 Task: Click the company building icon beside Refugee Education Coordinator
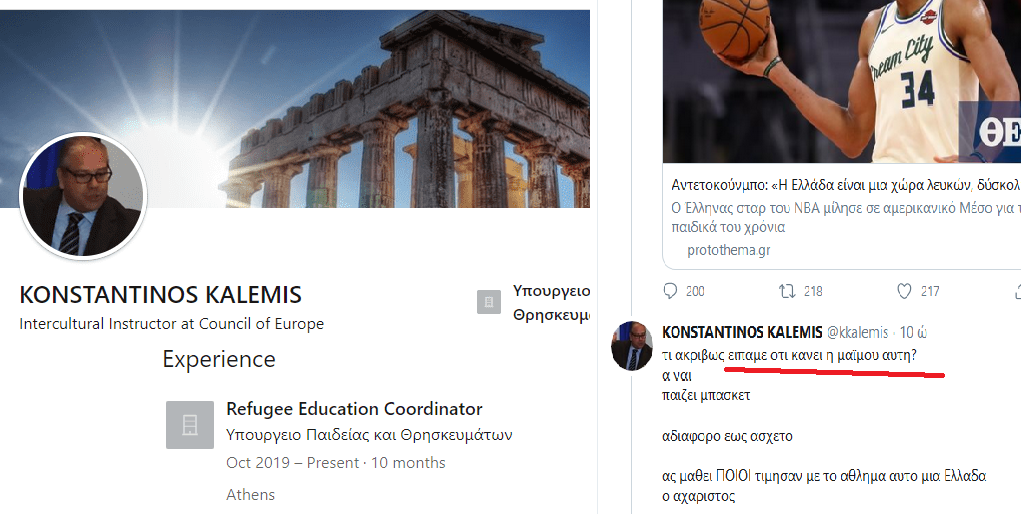(x=189, y=425)
